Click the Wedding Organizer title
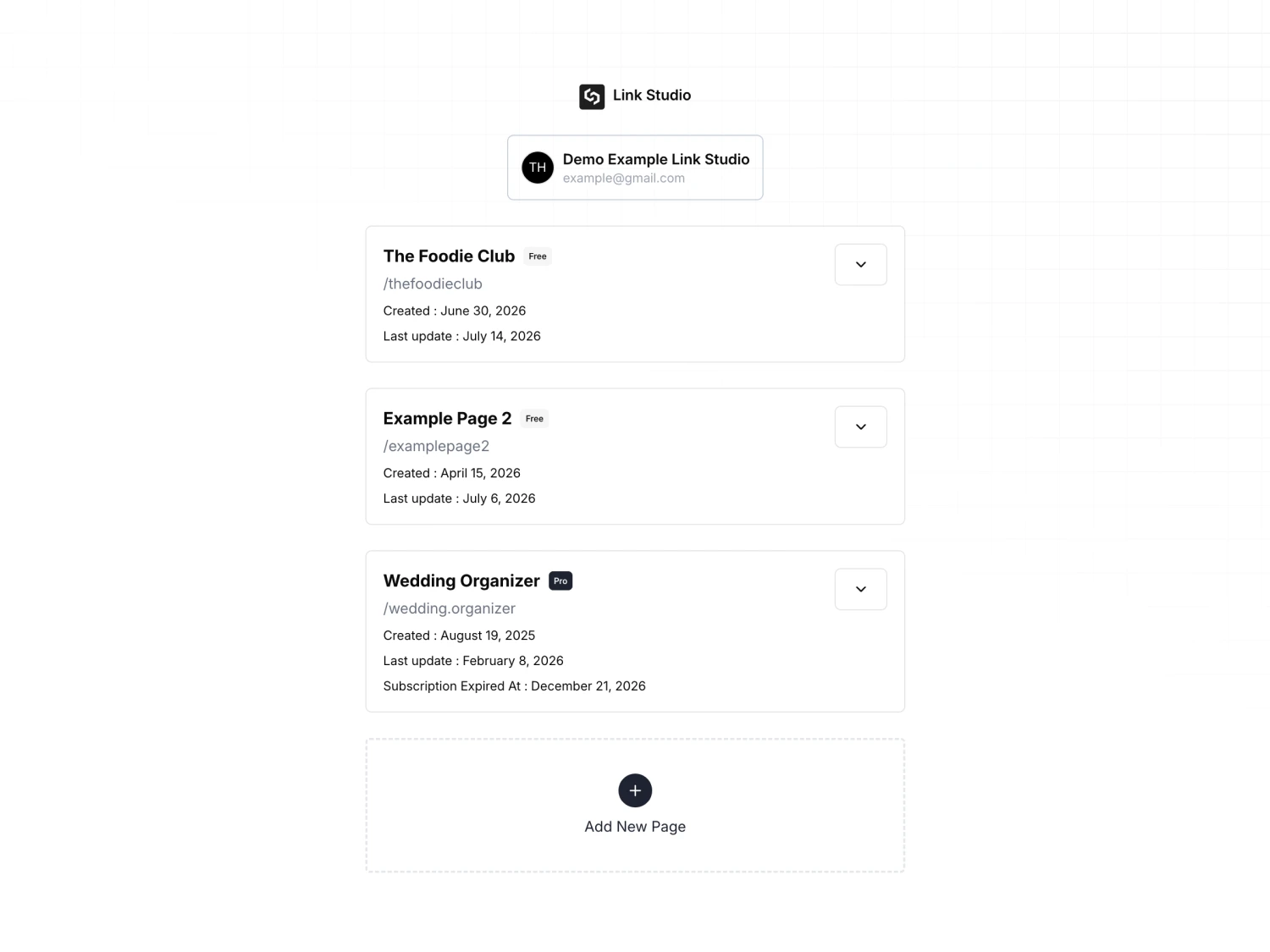The width and height of the screenshot is (1270, 952). coord(461,581)
